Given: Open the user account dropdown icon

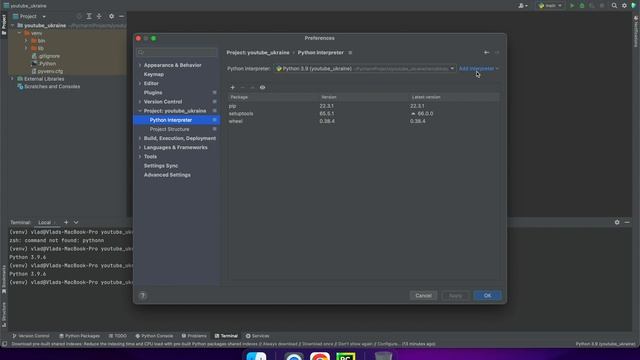Looking at the screenshot, I should 523,6.
